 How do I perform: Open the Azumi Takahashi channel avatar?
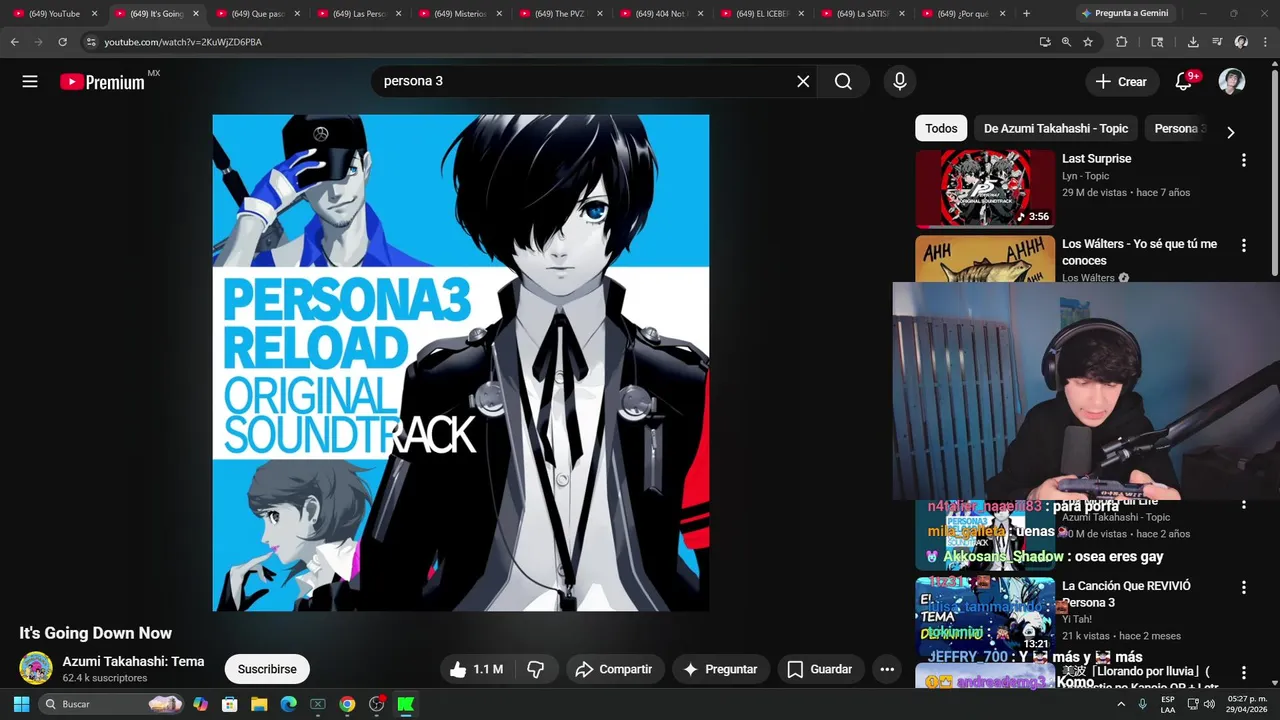coord(36,668)
